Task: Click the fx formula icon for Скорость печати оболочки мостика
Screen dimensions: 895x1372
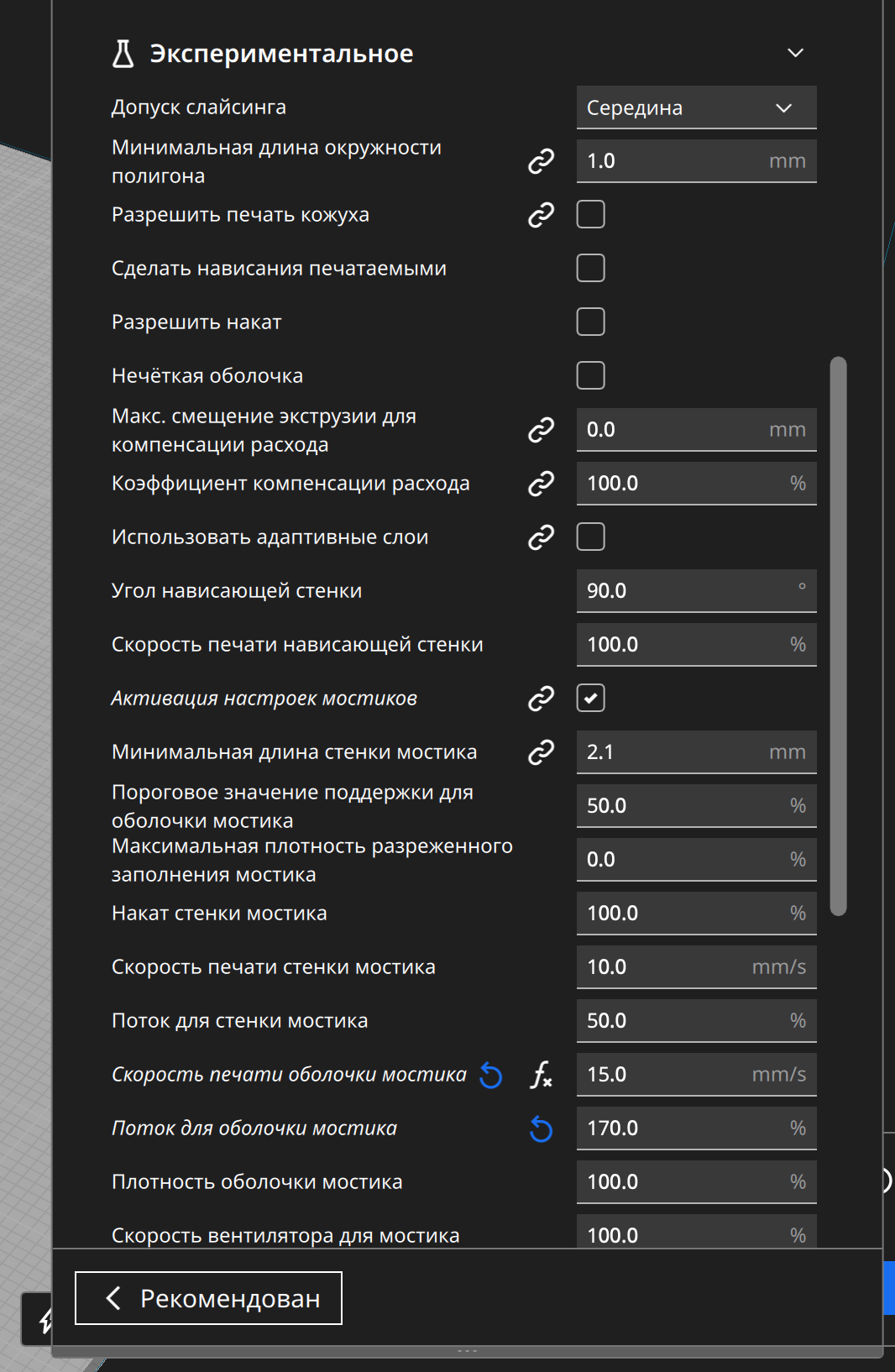Action: (541, 1075)
